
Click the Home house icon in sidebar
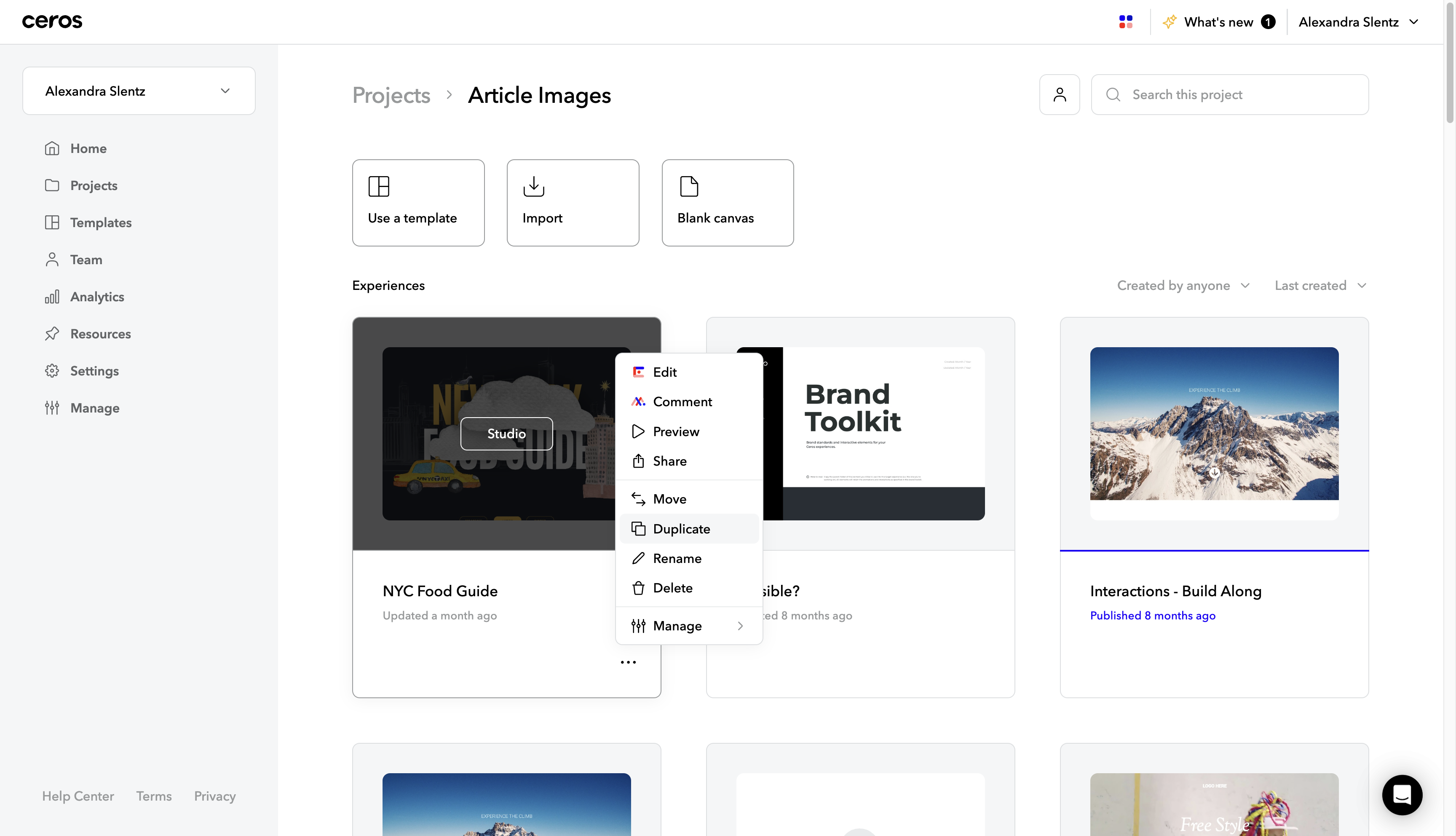(52, 148)
